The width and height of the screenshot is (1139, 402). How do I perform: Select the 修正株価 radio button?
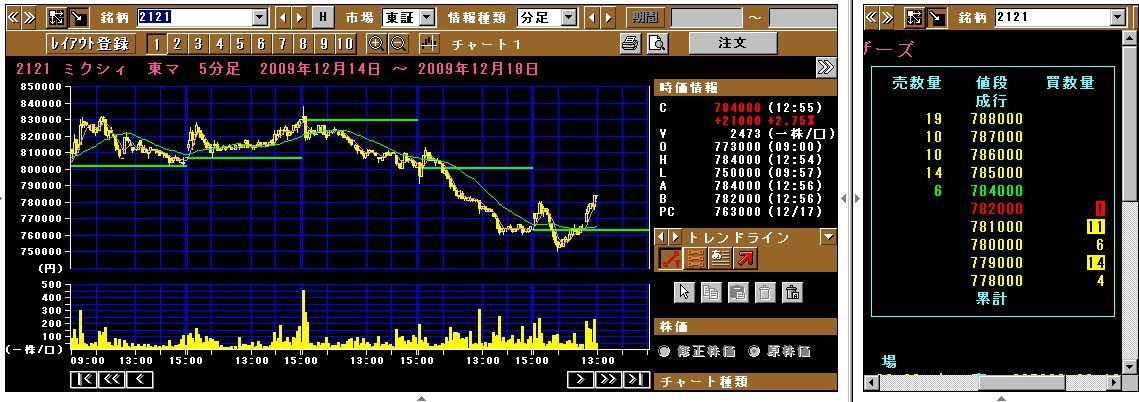(x=665, y=351)
